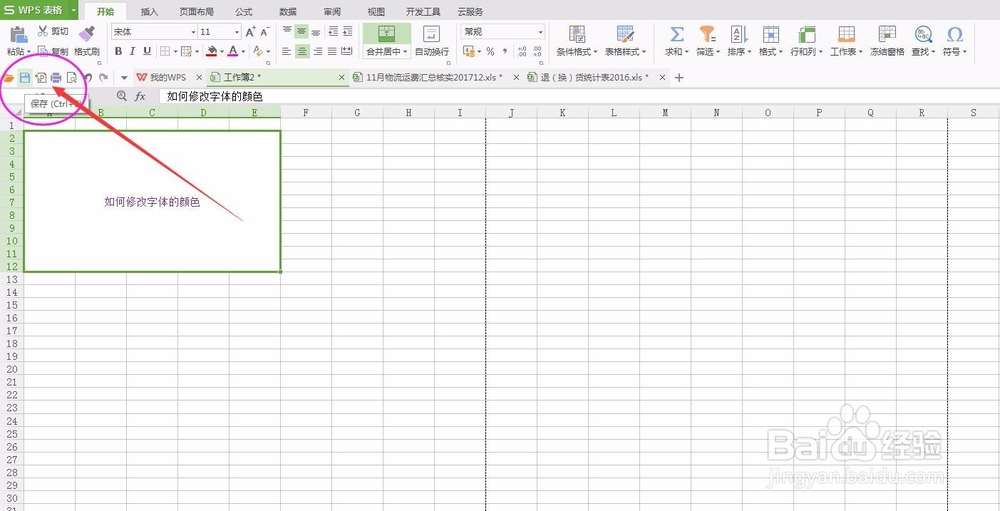Undo the last action
The height and width of the screenshot is (511, 1000).
[88, 78]
